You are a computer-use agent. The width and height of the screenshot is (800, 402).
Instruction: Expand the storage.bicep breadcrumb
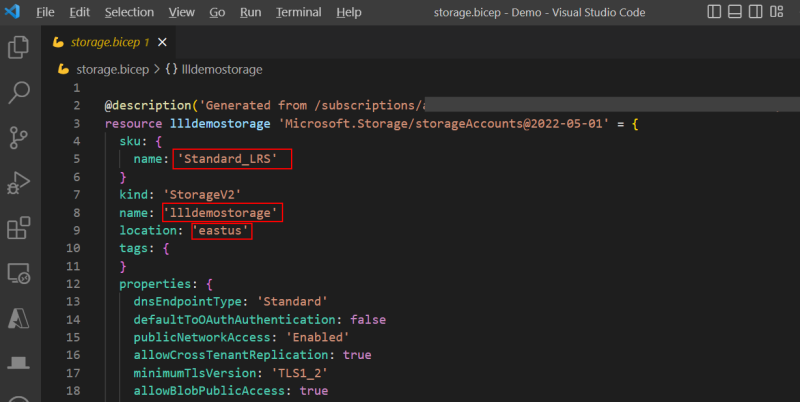pyautogui.click(x=110, y=69)
